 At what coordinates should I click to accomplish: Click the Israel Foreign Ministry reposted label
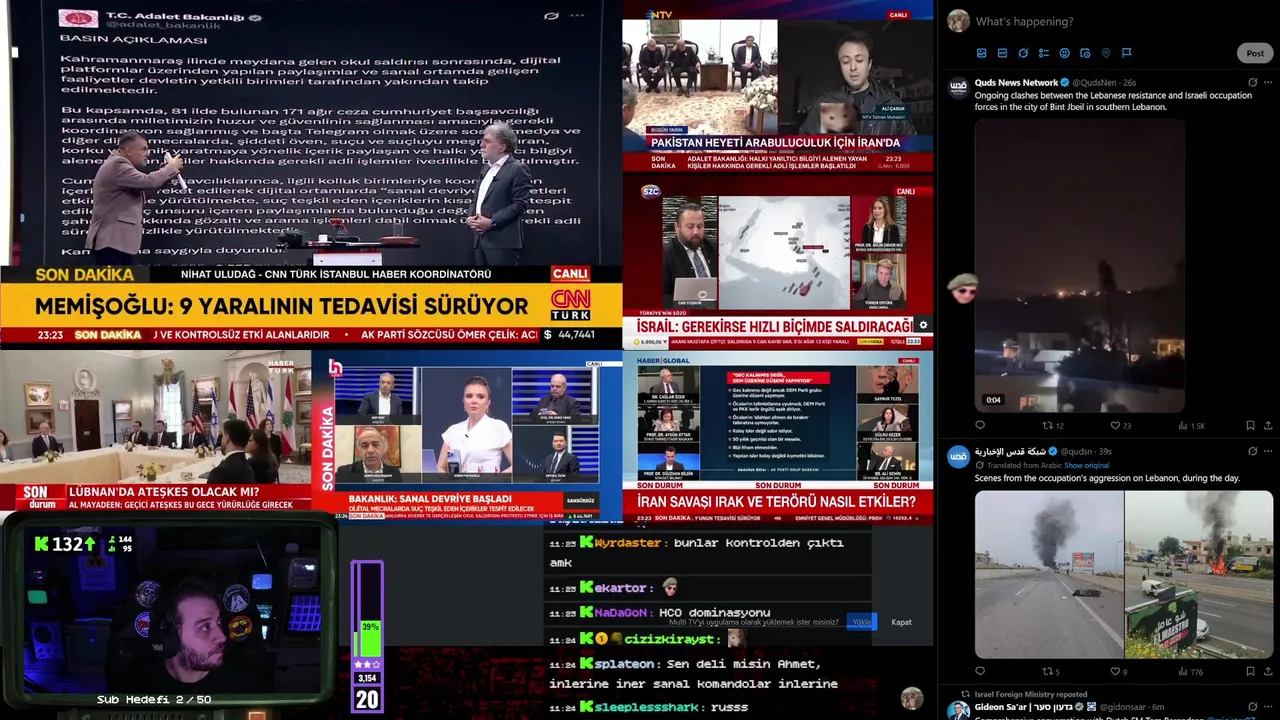[x=1031, y=694]
